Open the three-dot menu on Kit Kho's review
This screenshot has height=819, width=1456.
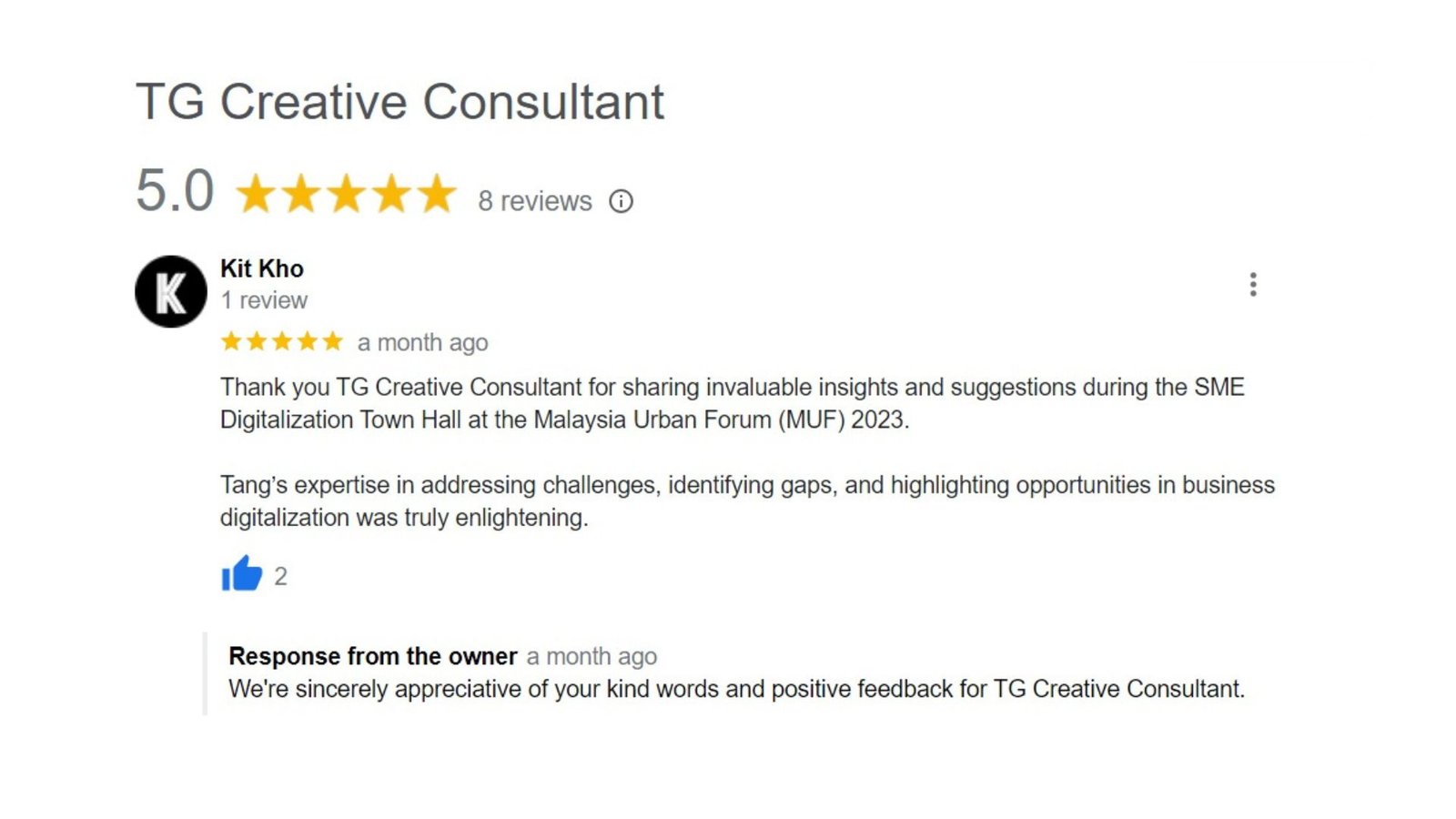tap(1253, 285)
